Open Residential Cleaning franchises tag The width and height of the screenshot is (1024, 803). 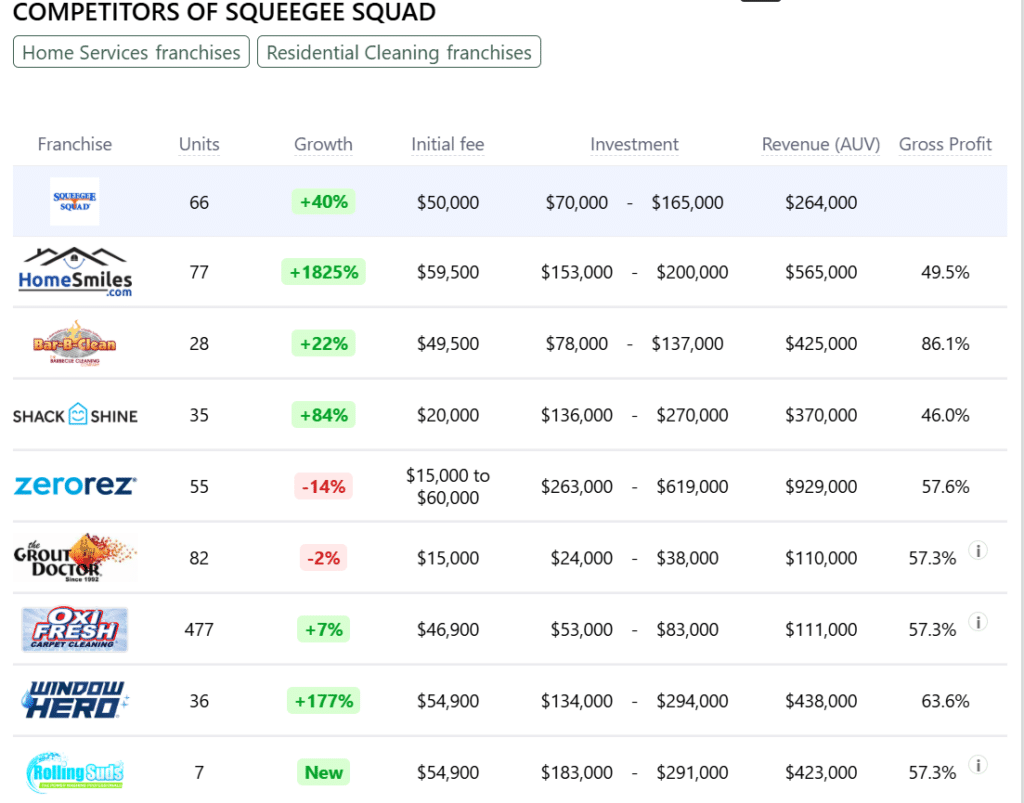[x=399, y=52]
